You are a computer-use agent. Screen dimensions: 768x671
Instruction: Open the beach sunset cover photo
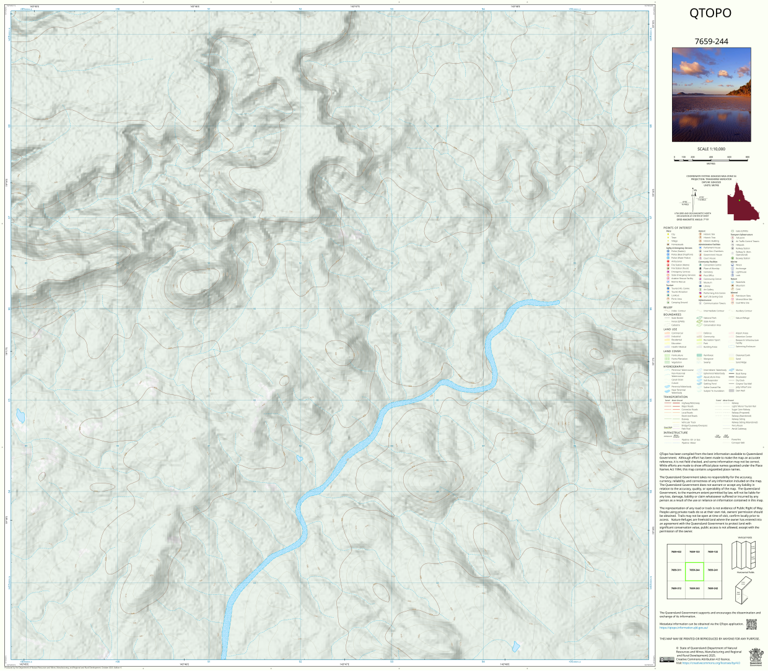(711, 95)
